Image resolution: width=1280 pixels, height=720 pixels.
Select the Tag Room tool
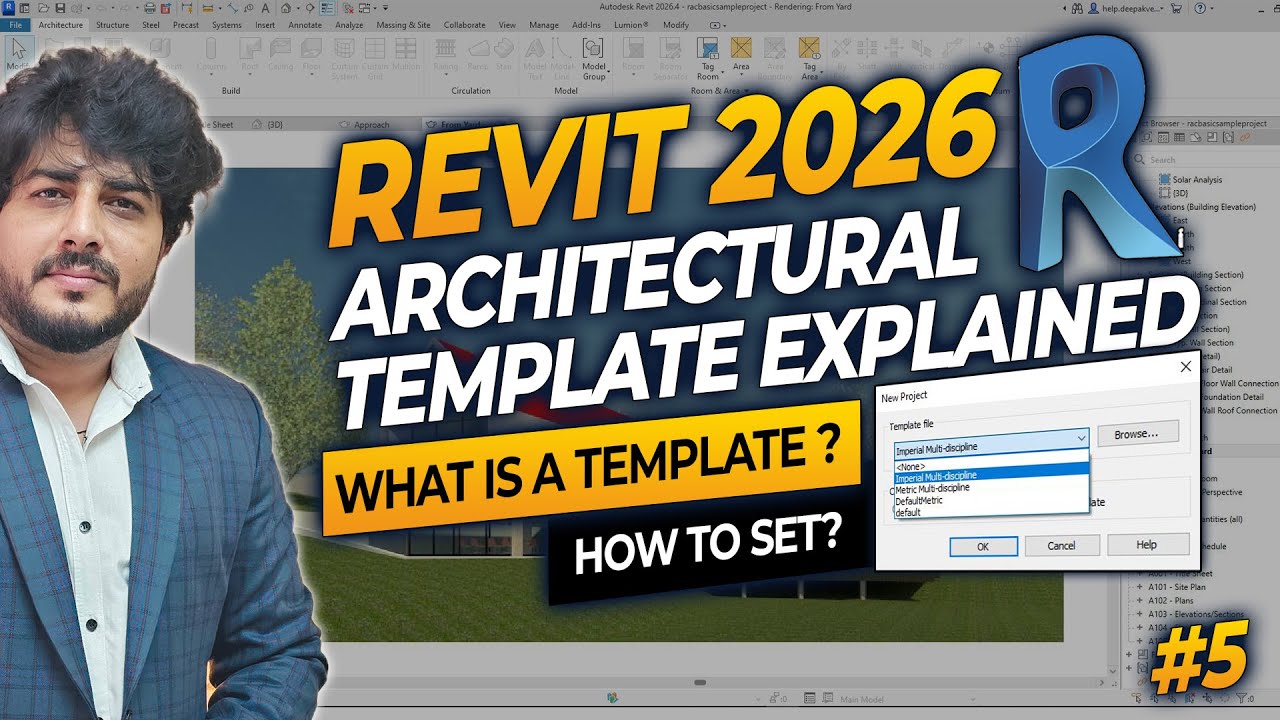708,58
